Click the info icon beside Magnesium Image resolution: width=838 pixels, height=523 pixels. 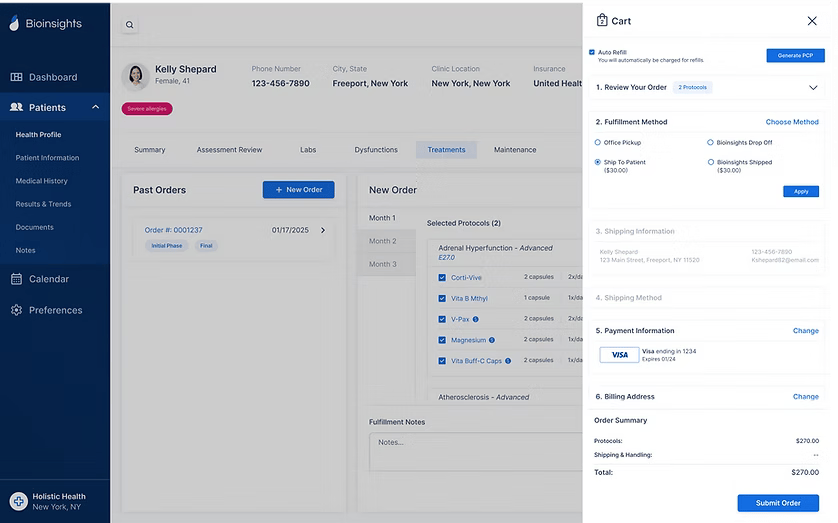(492, 340)
